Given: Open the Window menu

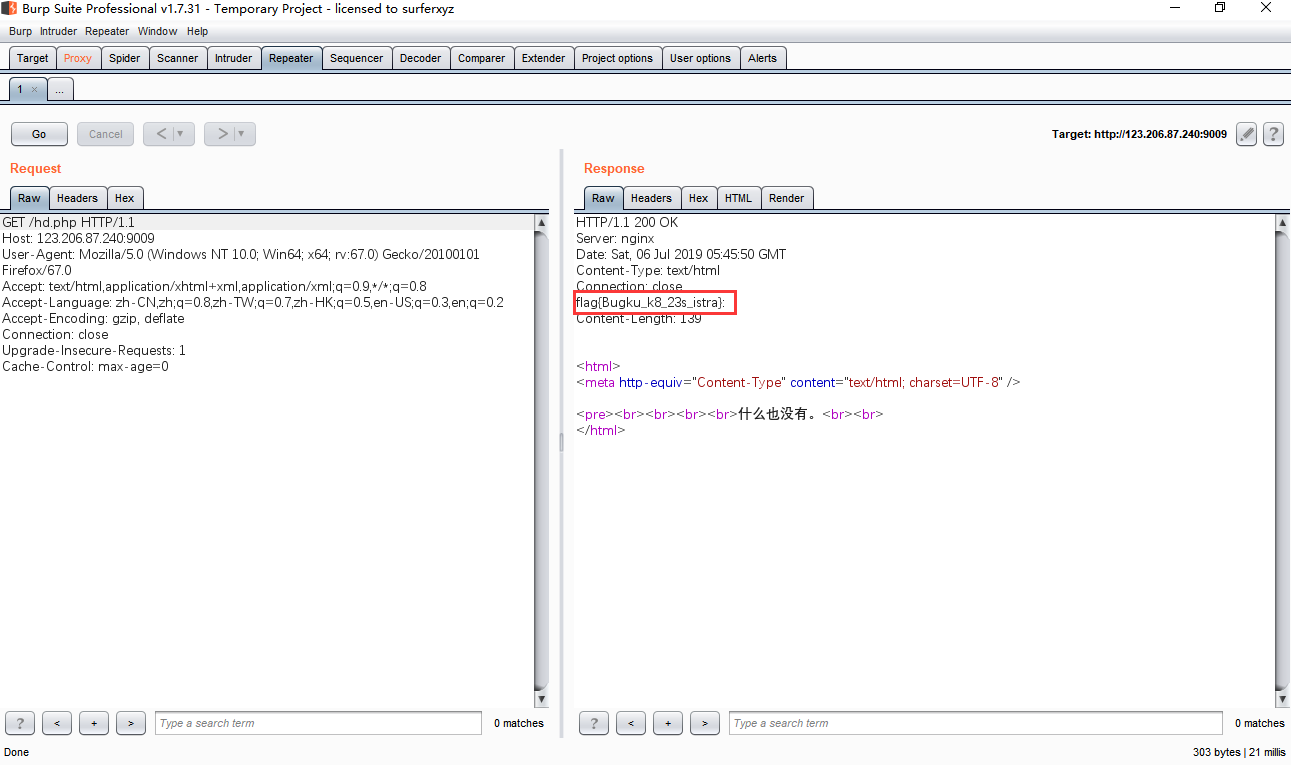Looking at the screenshot, I should coord(157,31).
